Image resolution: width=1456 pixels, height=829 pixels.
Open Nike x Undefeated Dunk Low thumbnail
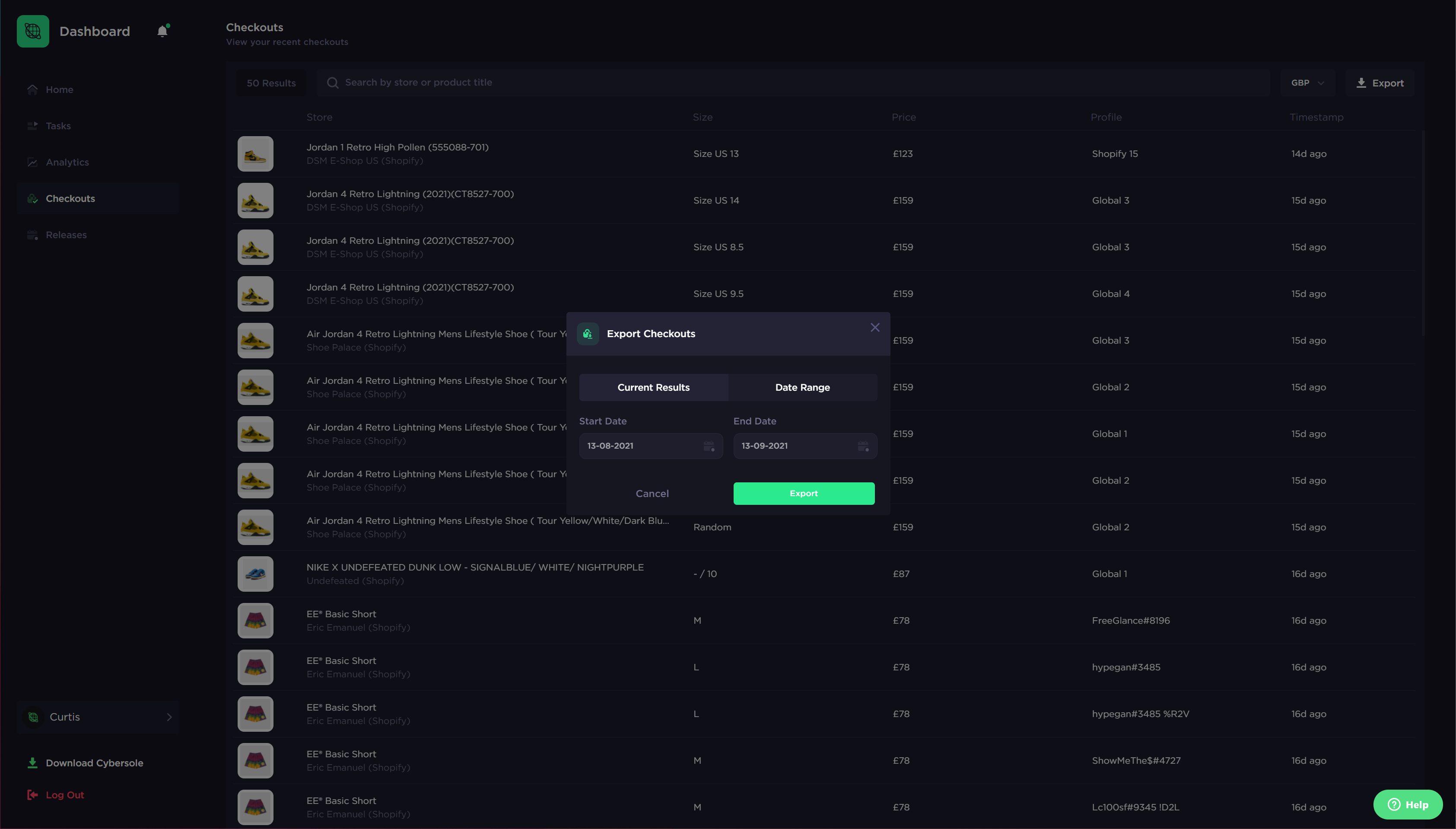[255, 574]
